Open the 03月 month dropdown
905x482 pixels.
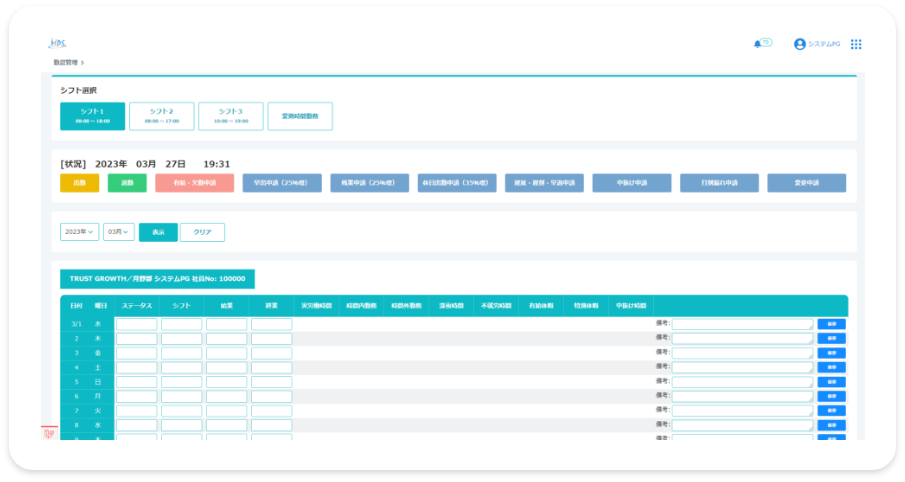coord(118,232)
